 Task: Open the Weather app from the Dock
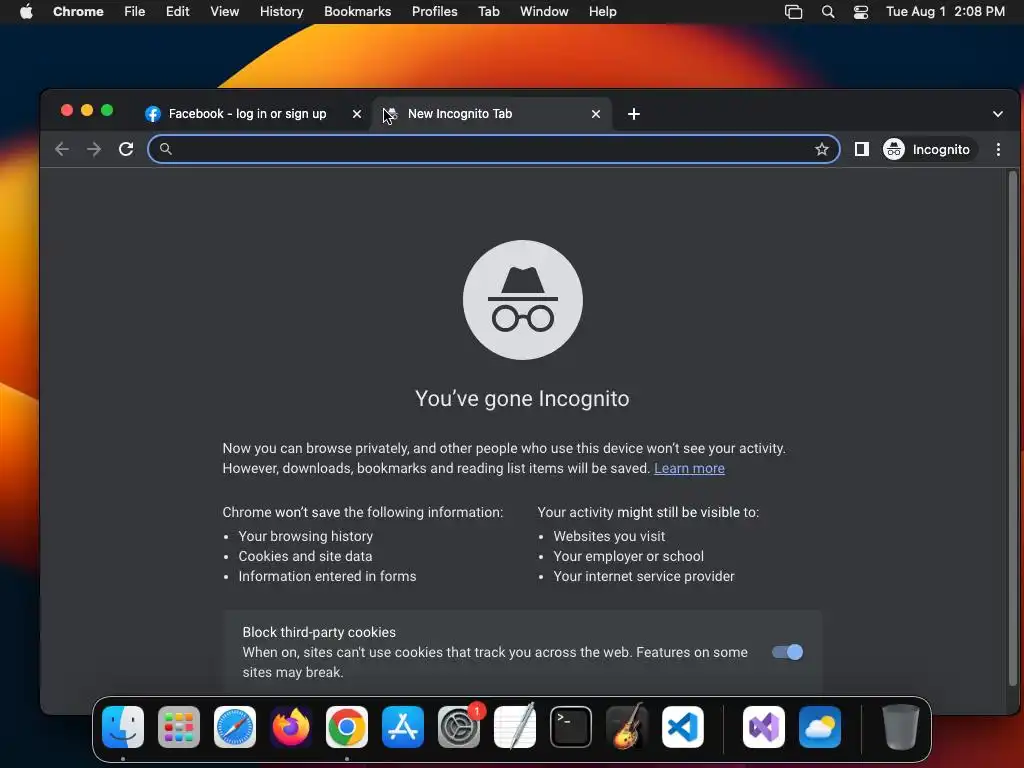[820, 727]
